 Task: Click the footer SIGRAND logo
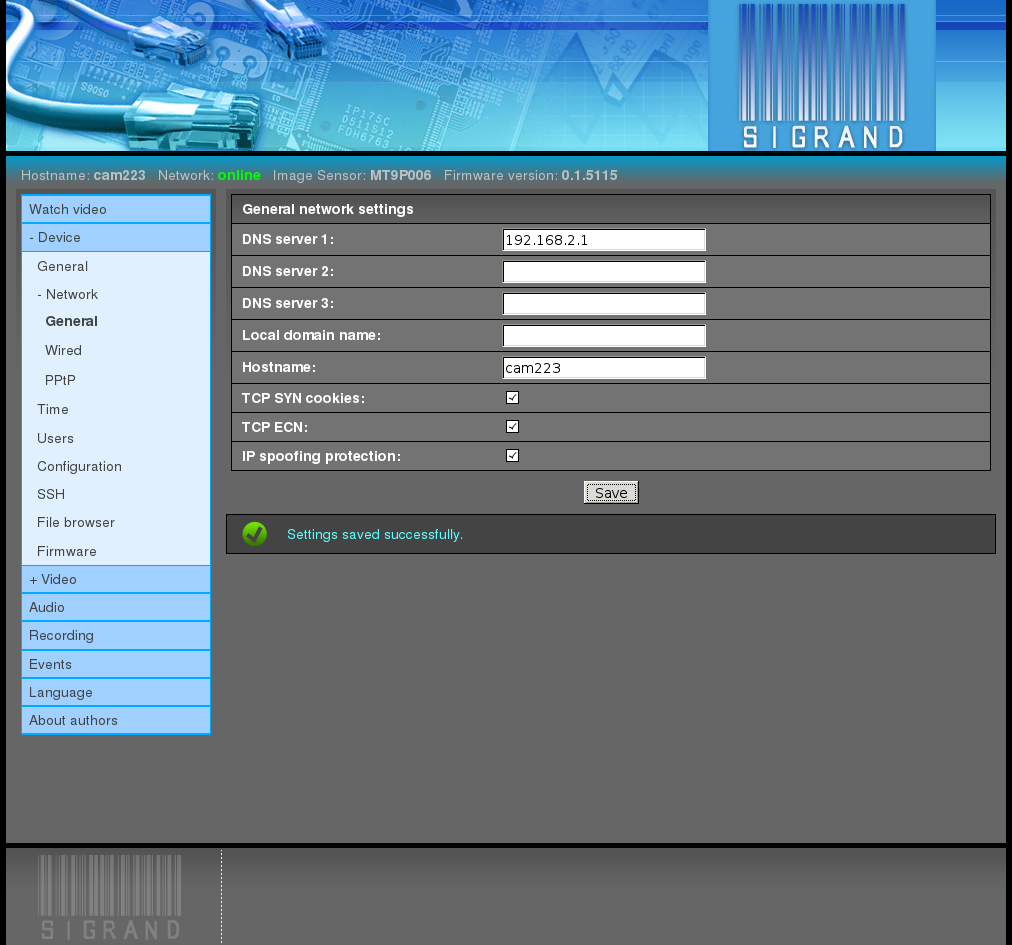tap(110, 897)
